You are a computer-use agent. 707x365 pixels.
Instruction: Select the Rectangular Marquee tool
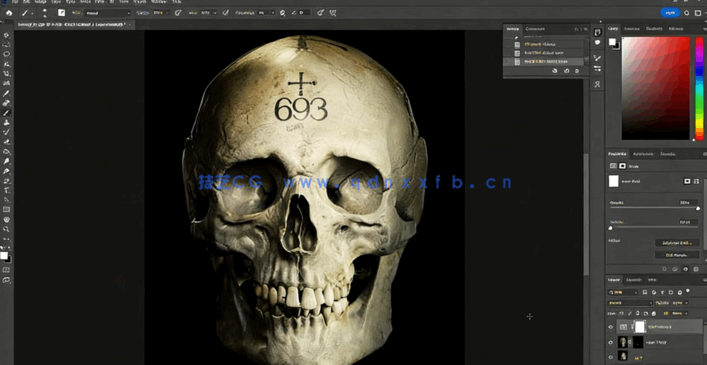(6, 45)
